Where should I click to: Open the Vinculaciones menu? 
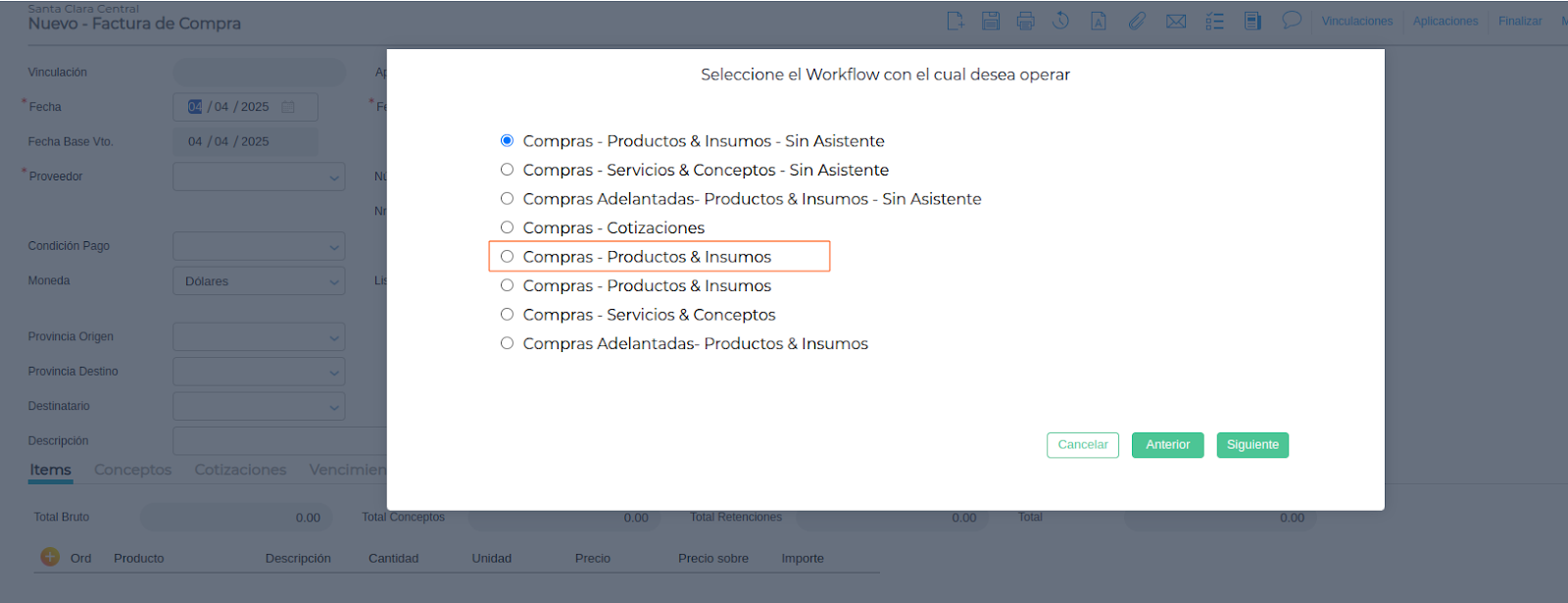point(1356,21)
